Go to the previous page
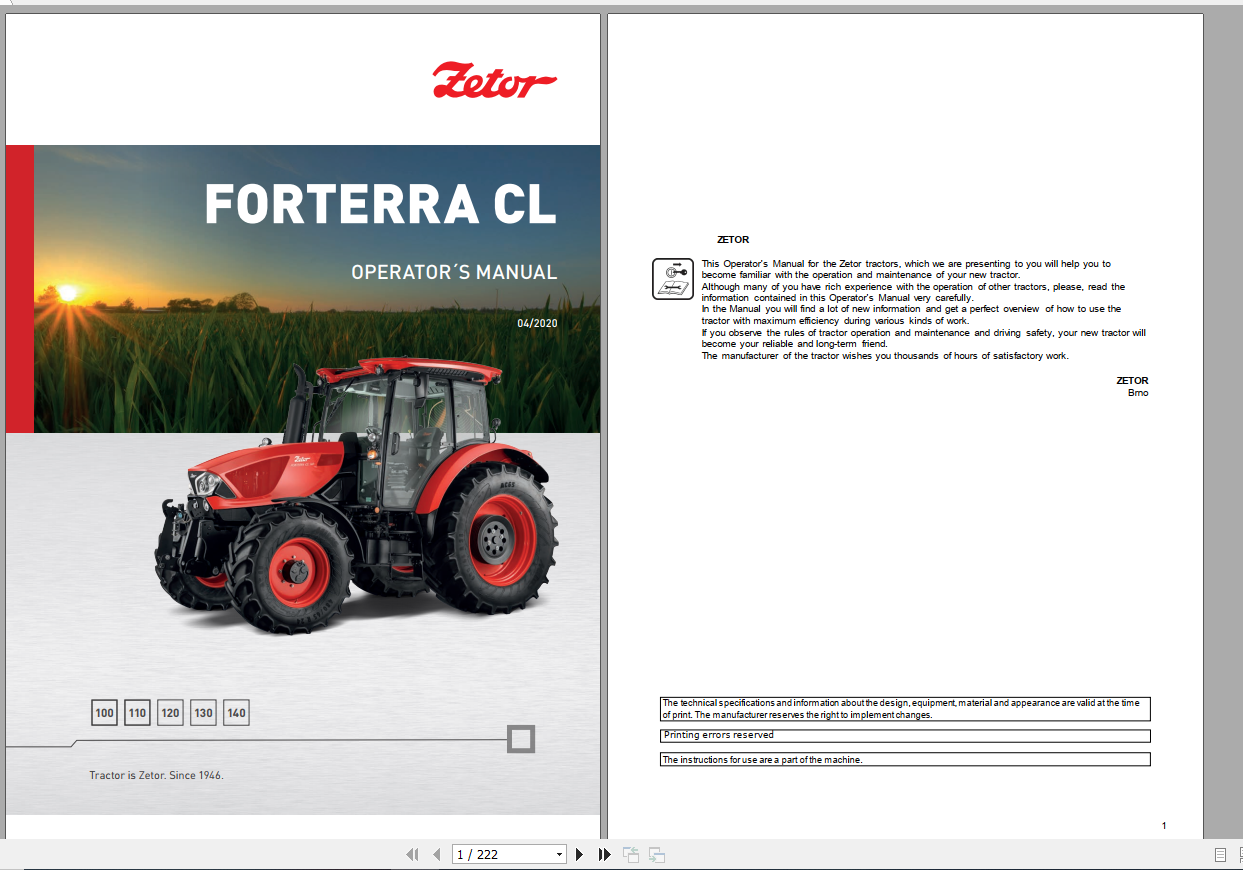The image size is (1243, 870). point(436,854)
